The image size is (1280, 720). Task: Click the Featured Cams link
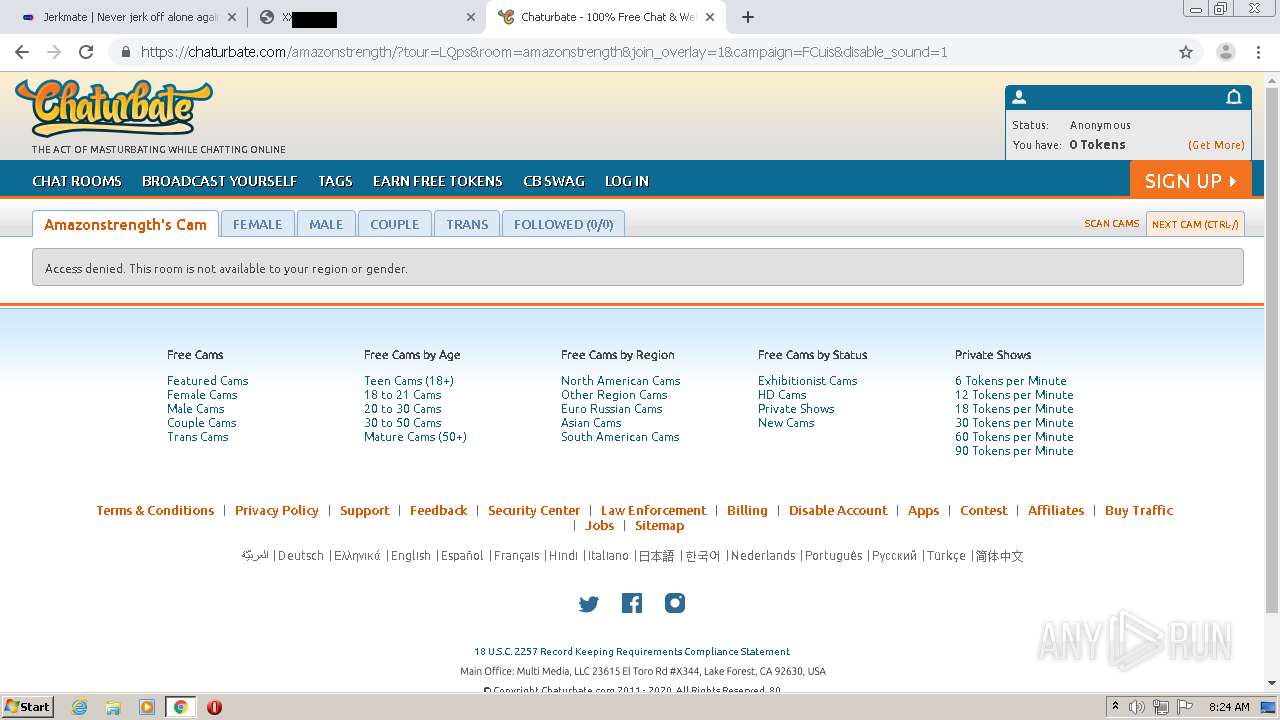click(x=208, y=381)
